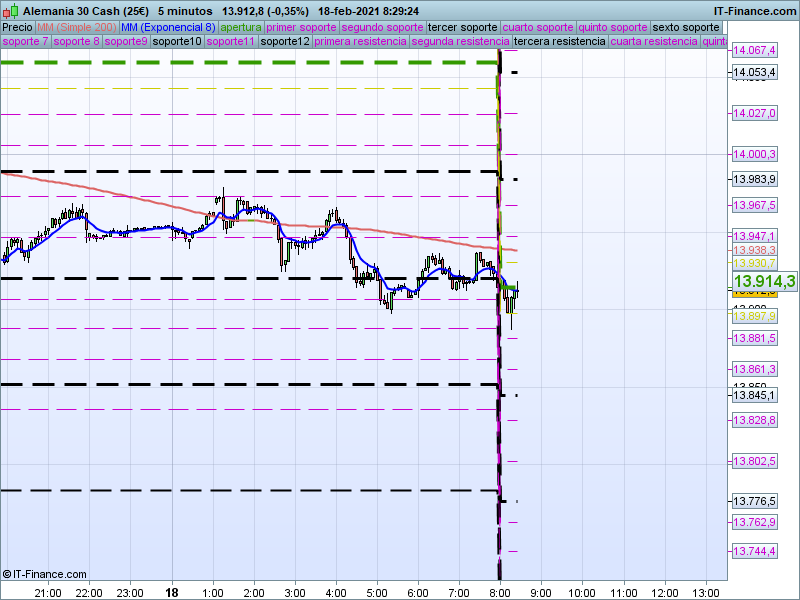Click the soporte10 indicator label
Viewport: 800px width, 600px height.
click(177, 42)
